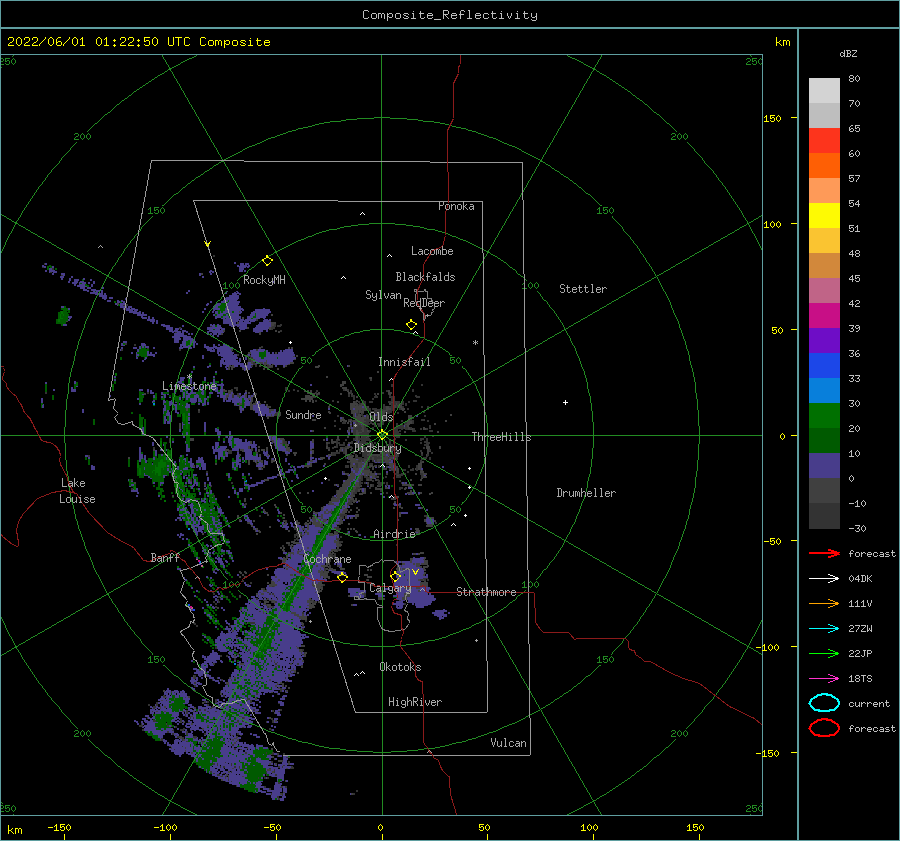Image resolution: width=900 pixels, height=841 pixels.
Task: Click the Didsbury label
Action: click(x=377, y=448)
